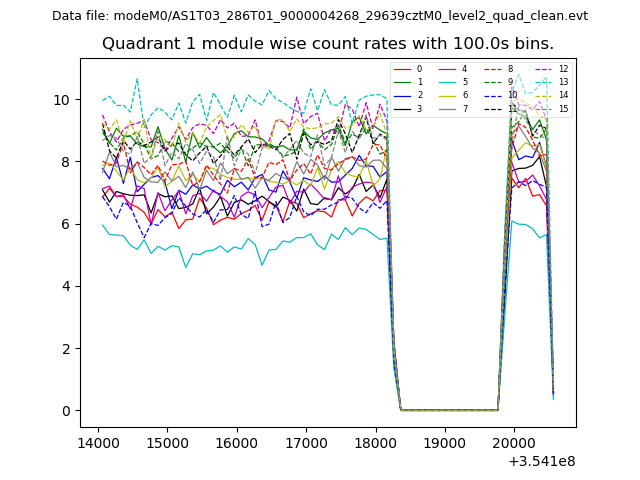The width and height of the screenshot is (640, 480).
Task: Click the x-axis tick label 14000
Action: pyautogui.click(x=97, y=442)
